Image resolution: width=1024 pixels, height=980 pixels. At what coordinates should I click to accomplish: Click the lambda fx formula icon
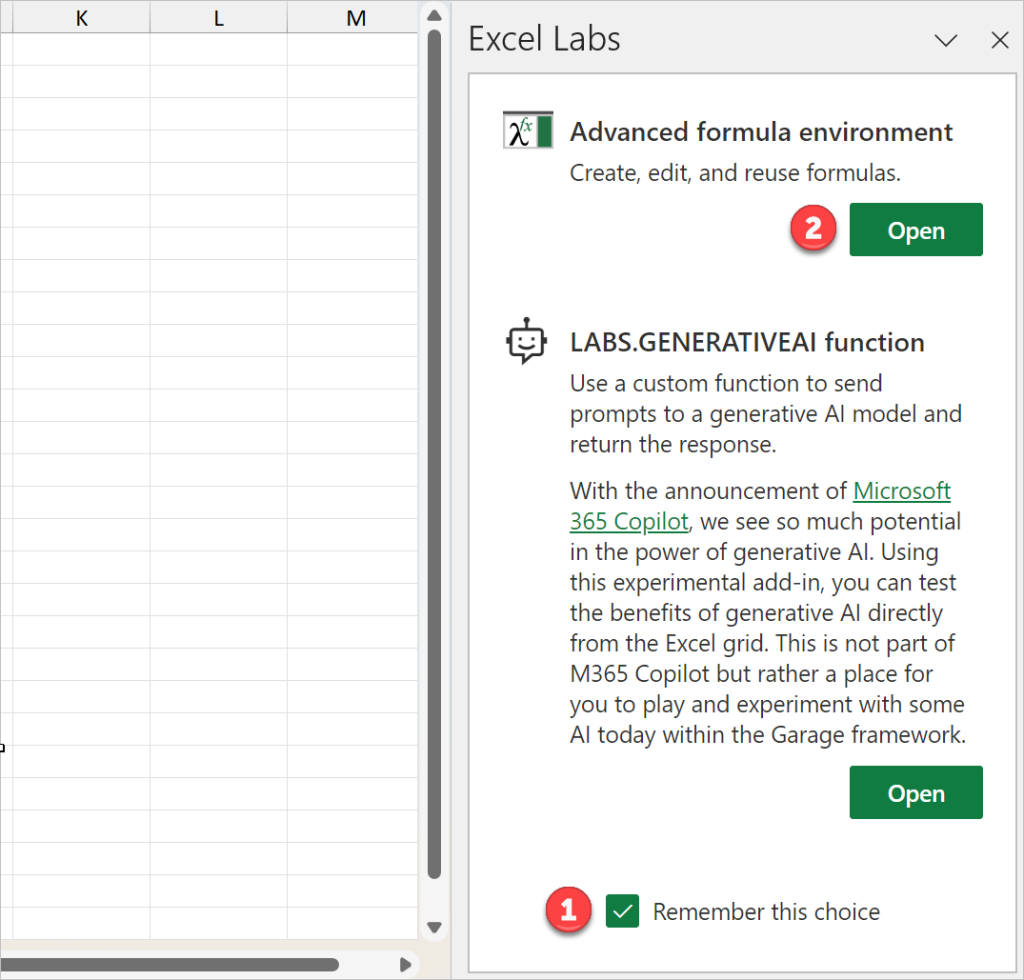tap(528, 131)
